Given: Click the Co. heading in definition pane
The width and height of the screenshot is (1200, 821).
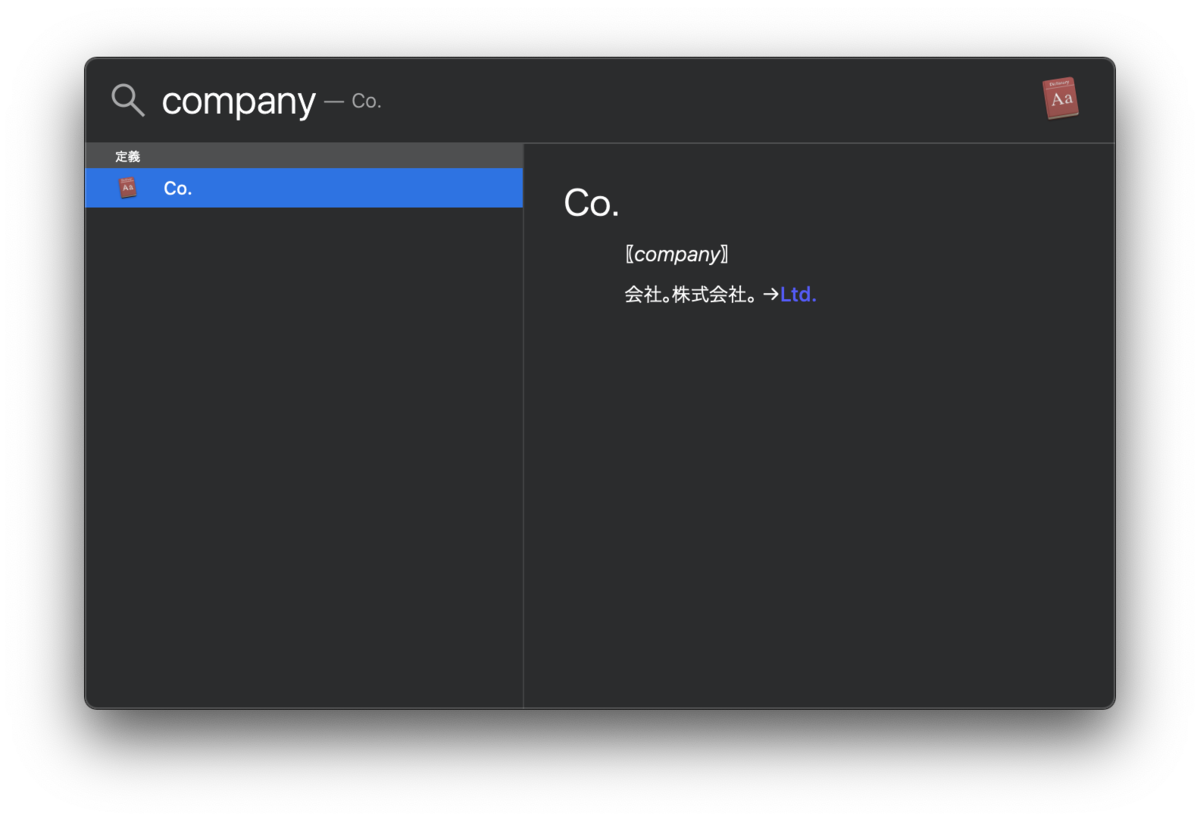Looking at the screenshot, I should [591, 203].
